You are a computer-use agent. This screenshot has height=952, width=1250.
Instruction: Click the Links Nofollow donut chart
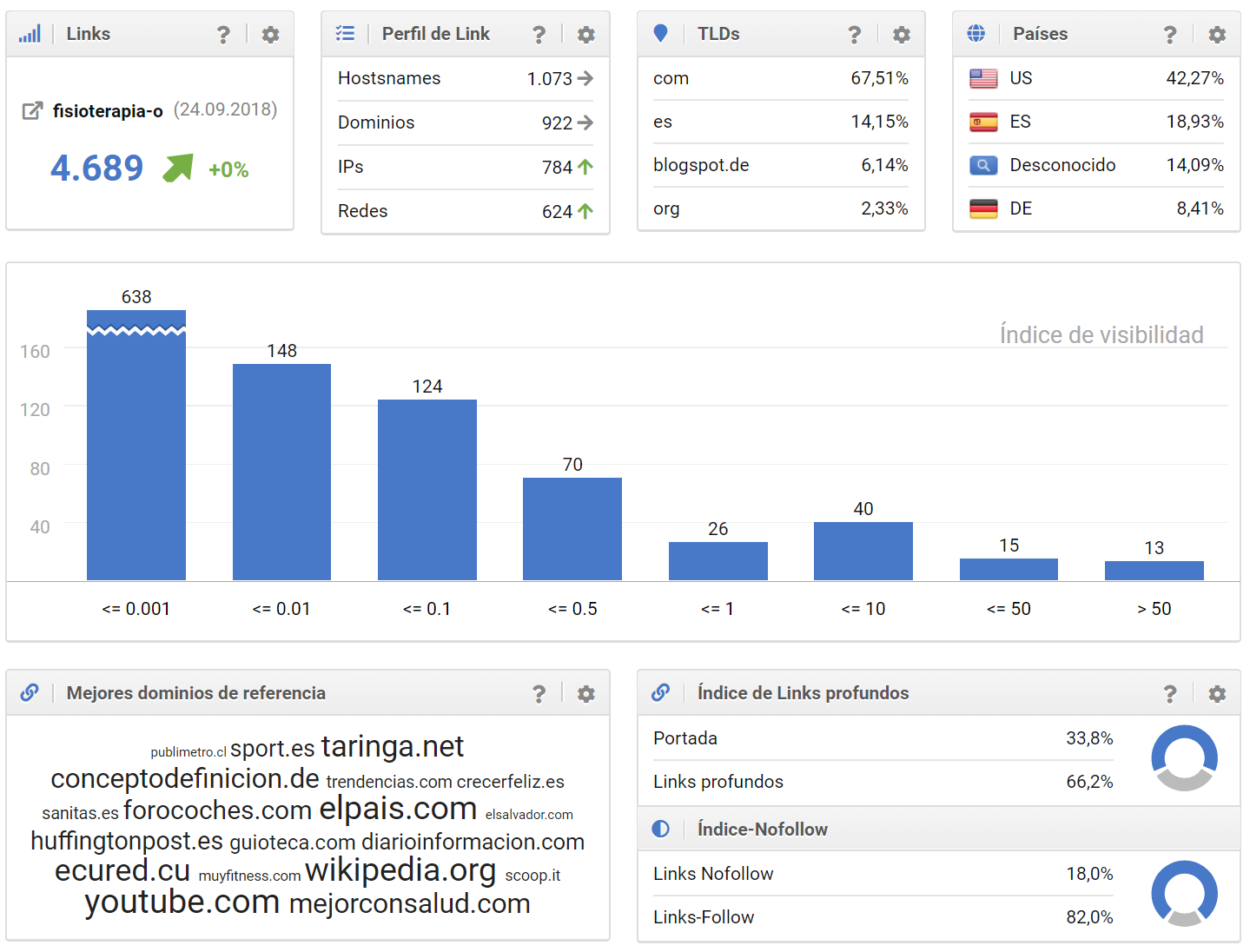click(1184, 893)
